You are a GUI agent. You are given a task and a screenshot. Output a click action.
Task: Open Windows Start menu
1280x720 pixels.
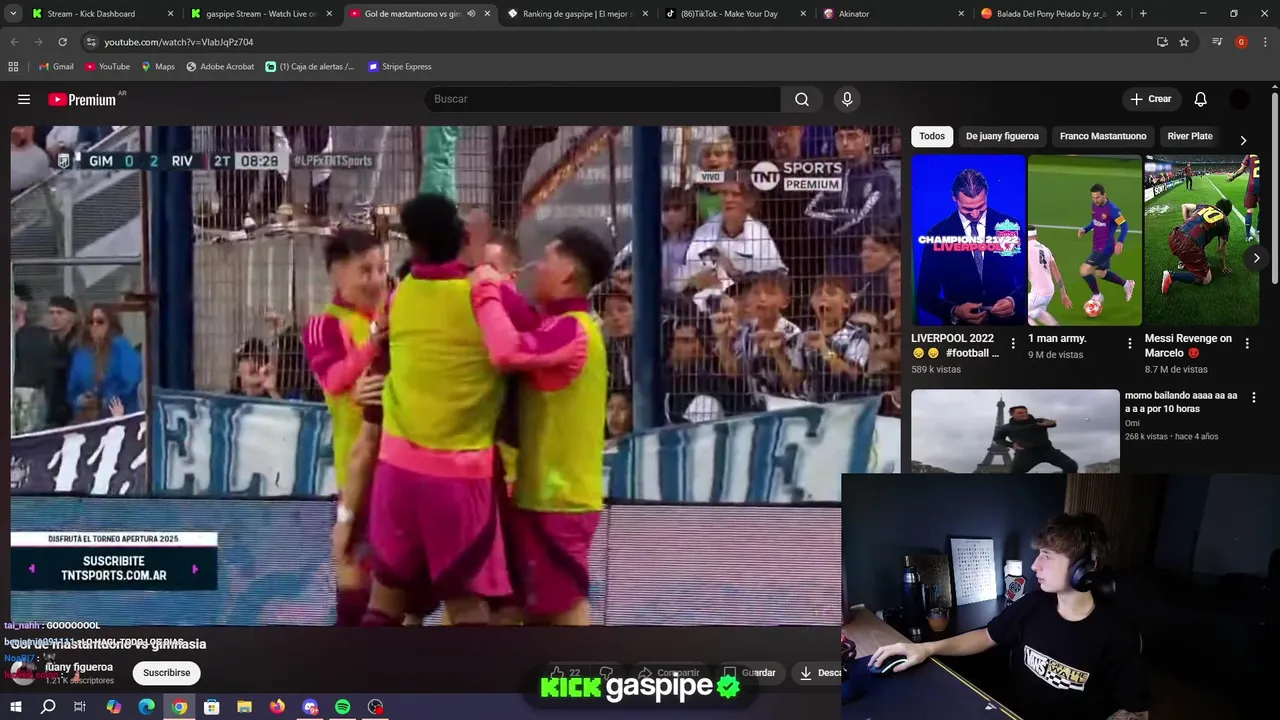15,707
